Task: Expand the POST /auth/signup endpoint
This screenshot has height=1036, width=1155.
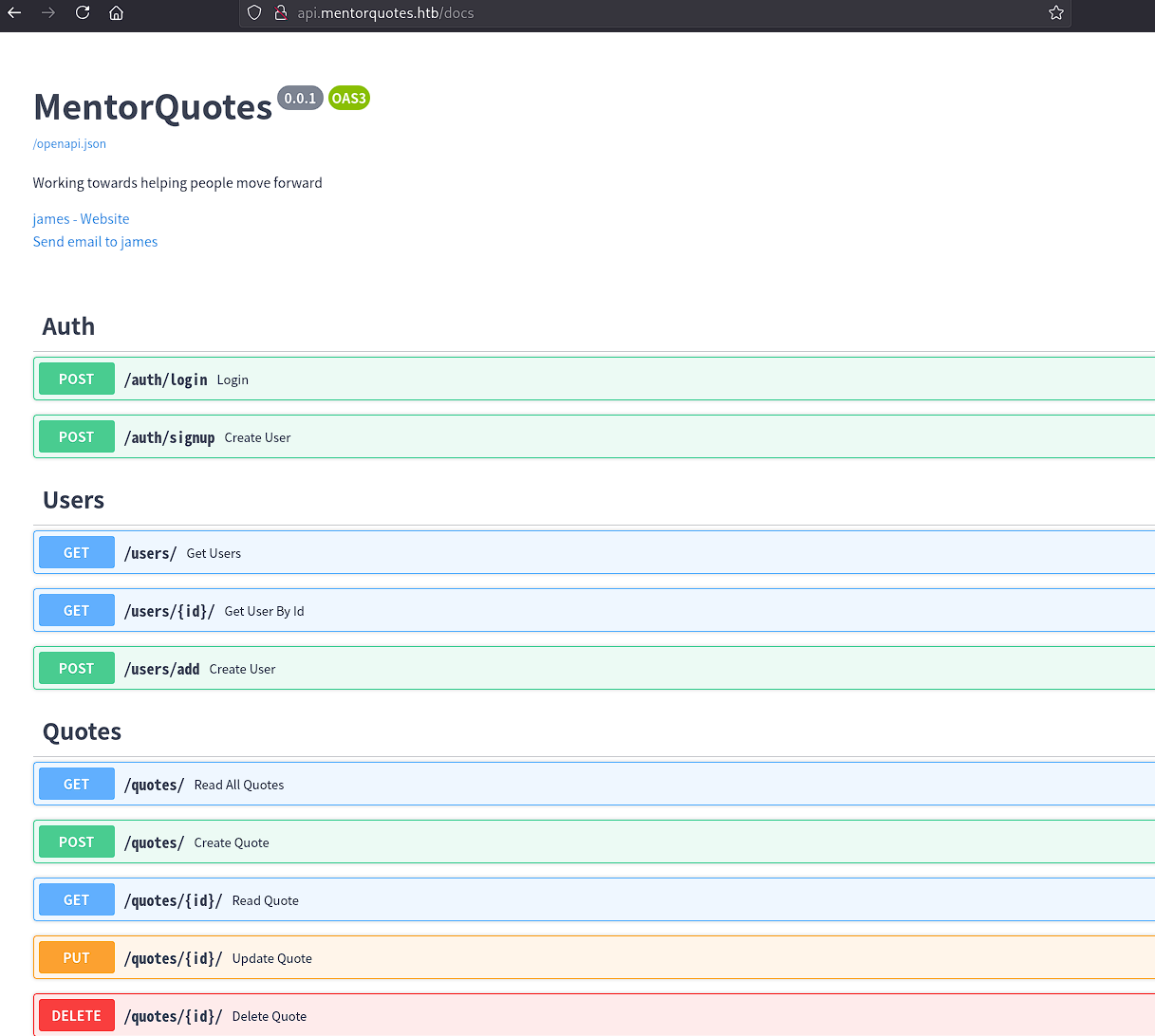Action: (594, 436)
